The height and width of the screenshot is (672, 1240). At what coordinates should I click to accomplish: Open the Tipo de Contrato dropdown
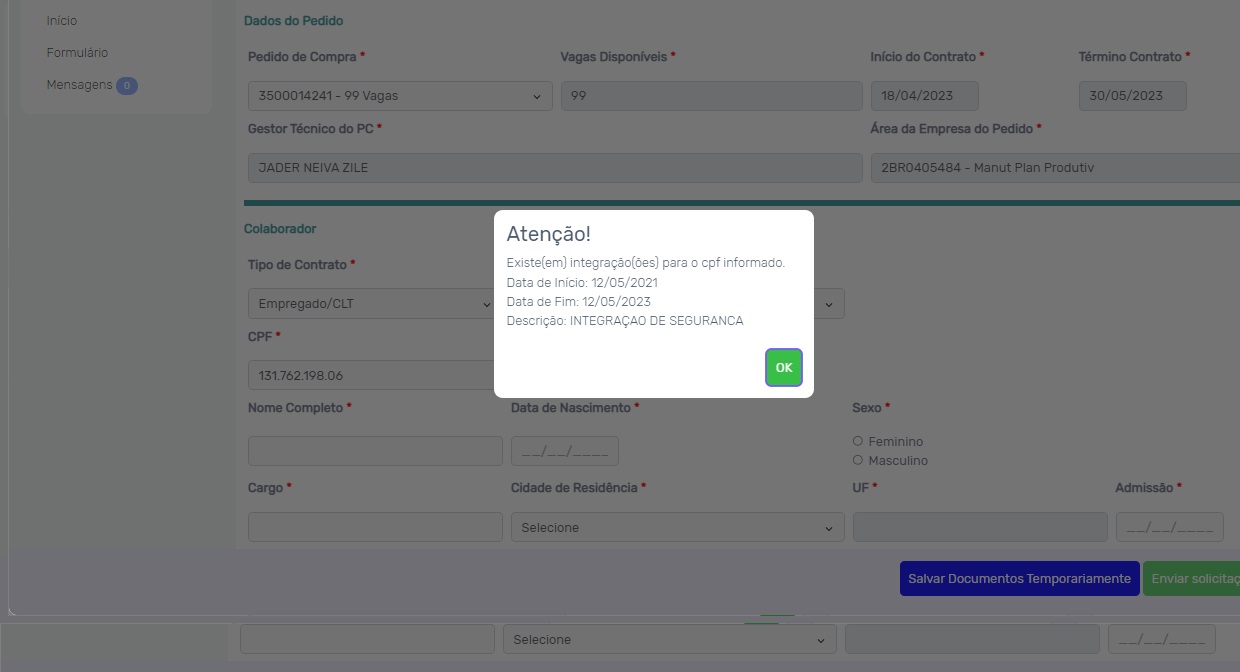coord(370,304)
